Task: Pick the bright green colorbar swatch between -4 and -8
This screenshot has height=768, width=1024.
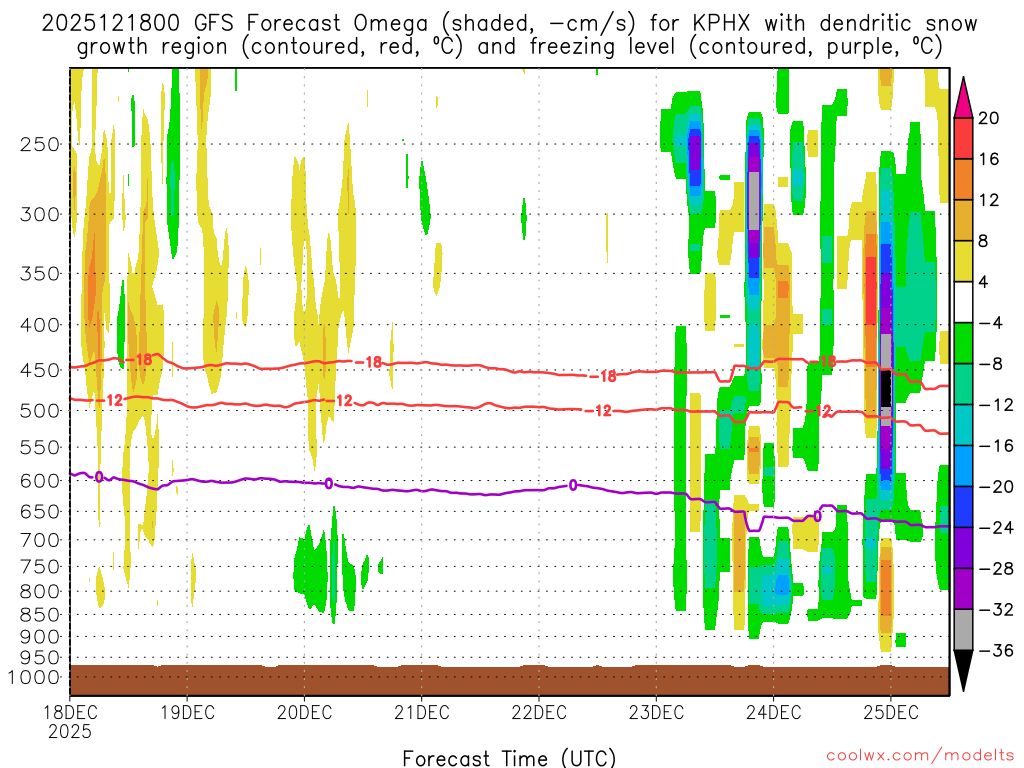Action: (963, 344)
